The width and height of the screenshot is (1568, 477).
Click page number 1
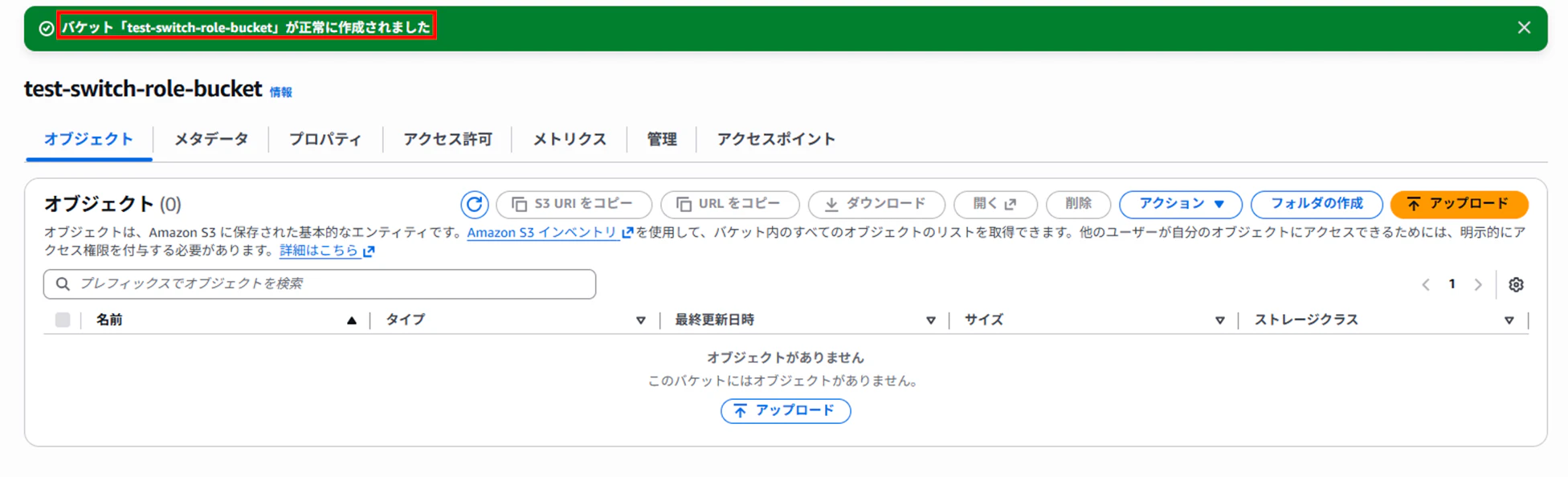coord(1452,284)
